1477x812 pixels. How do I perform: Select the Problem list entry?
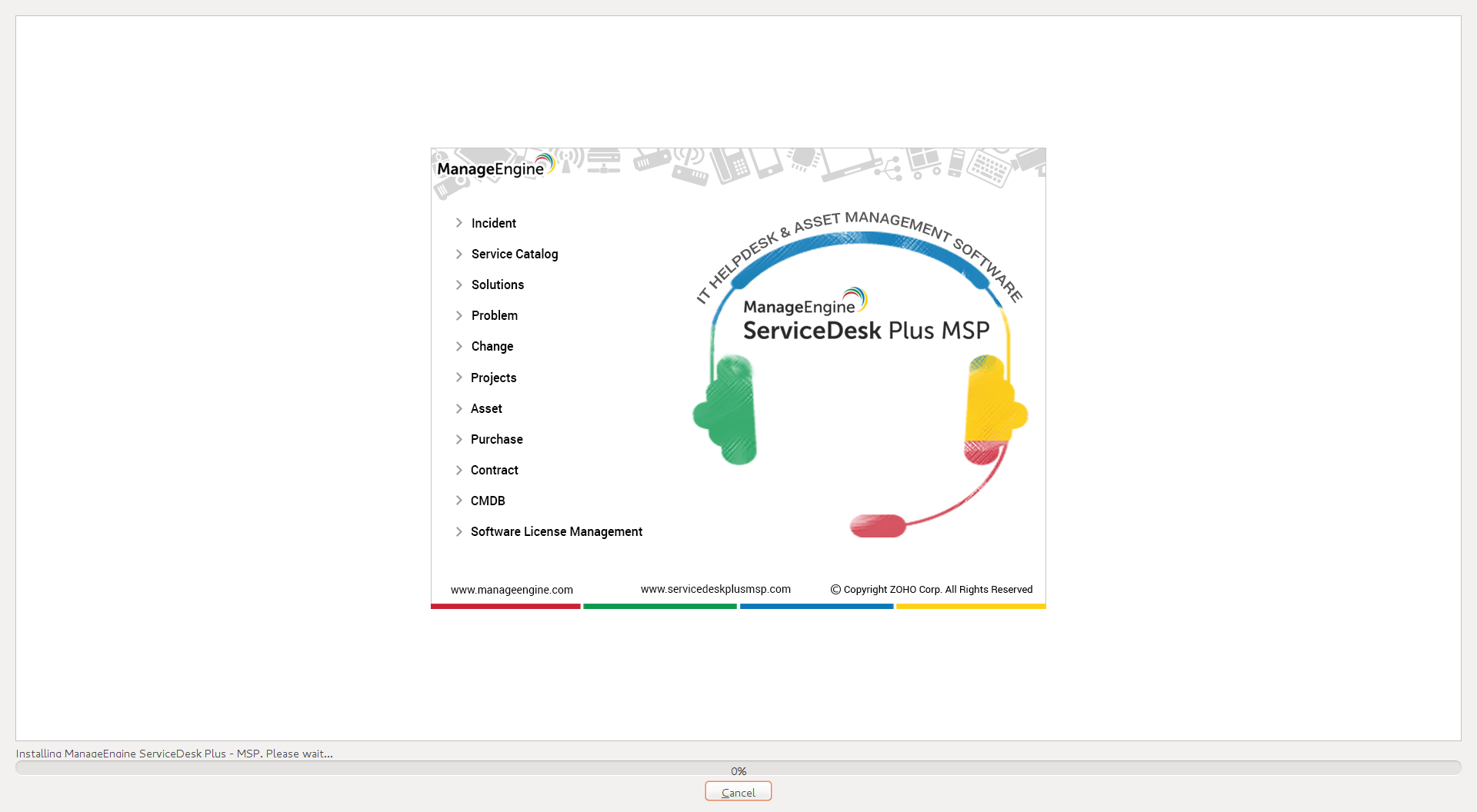494,315
